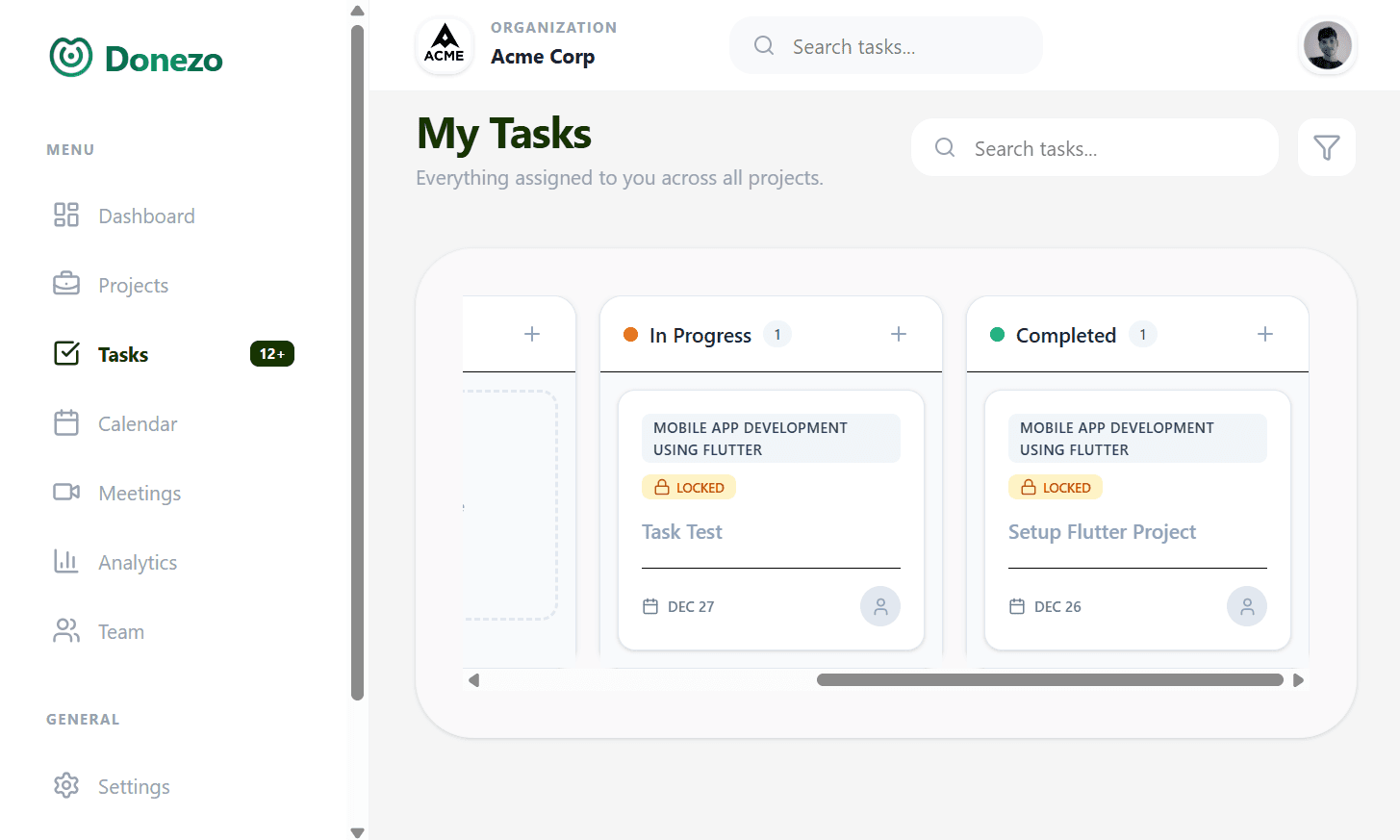Click the left scroll arrow of the board

pos(473,679)
